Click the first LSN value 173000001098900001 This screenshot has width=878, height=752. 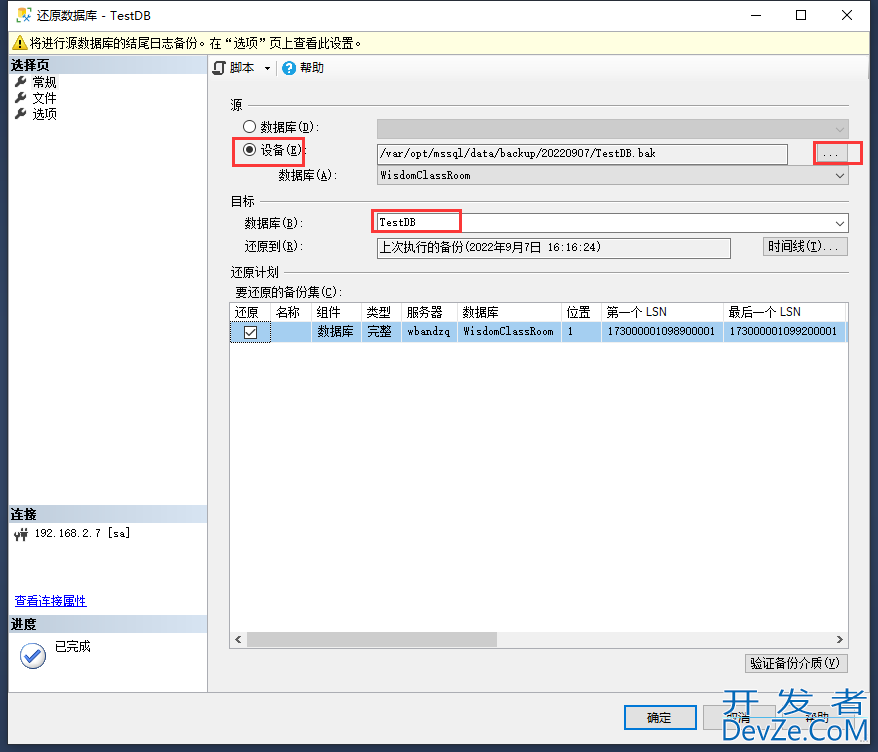pyautogui.click(x=661, y=331)
